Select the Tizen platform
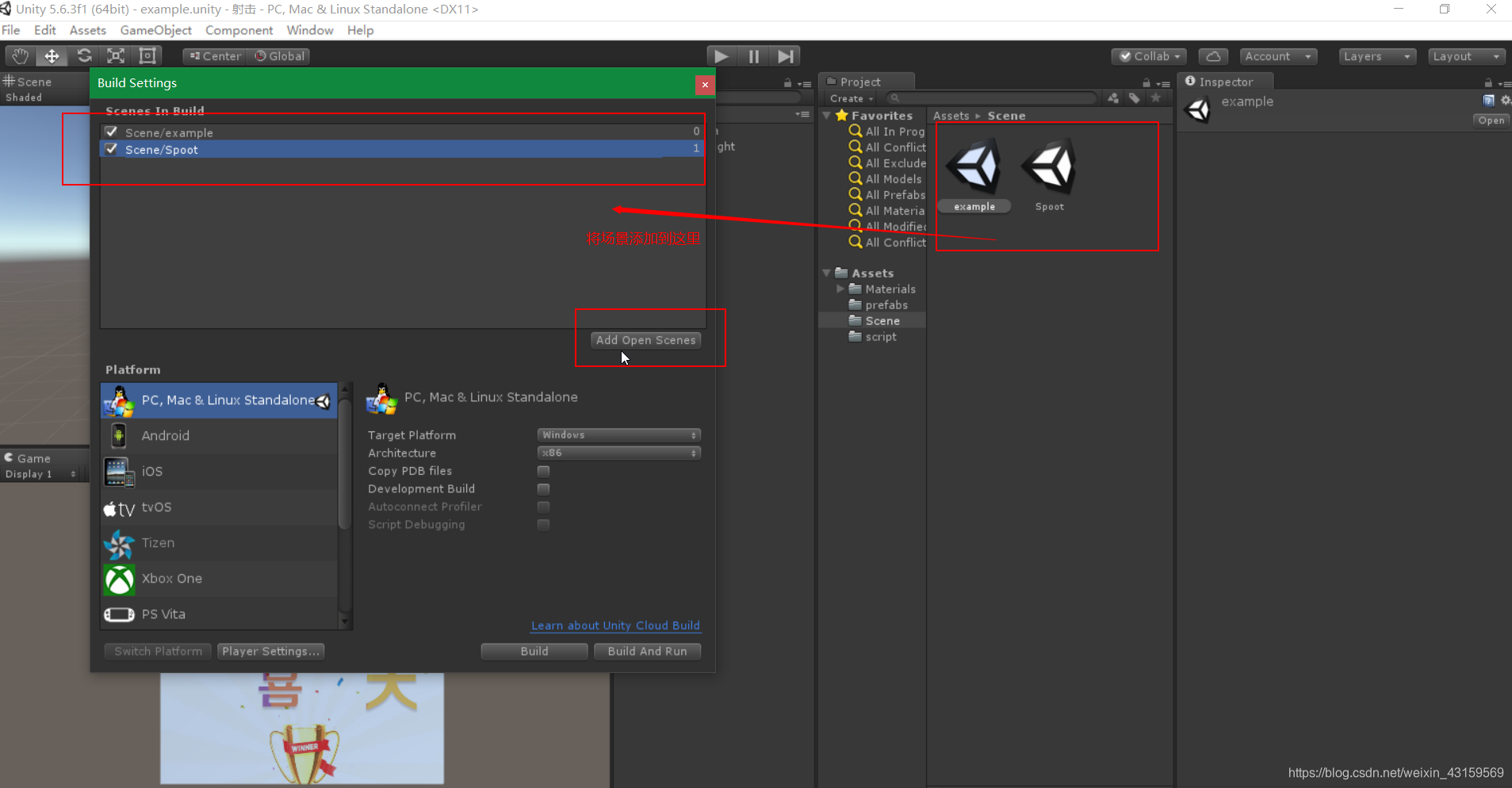The height and width of the screenshot is (788, 1512). [219, 543]
